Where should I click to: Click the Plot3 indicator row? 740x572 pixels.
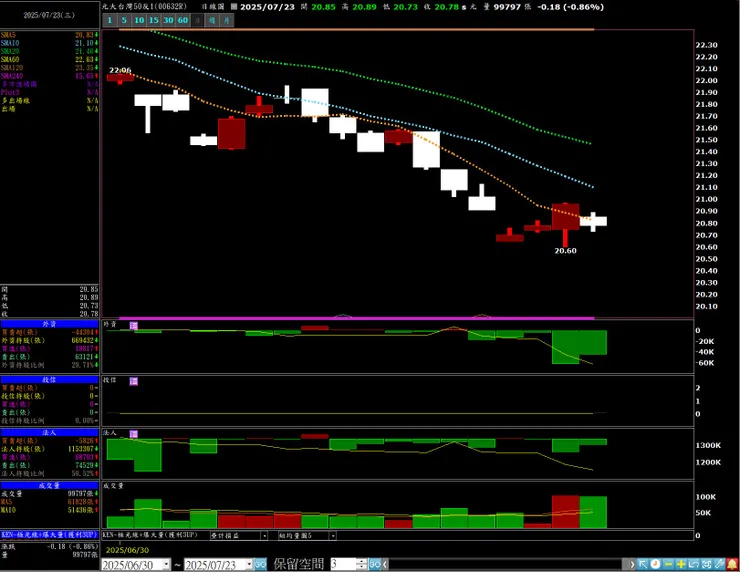pos(50,92)
